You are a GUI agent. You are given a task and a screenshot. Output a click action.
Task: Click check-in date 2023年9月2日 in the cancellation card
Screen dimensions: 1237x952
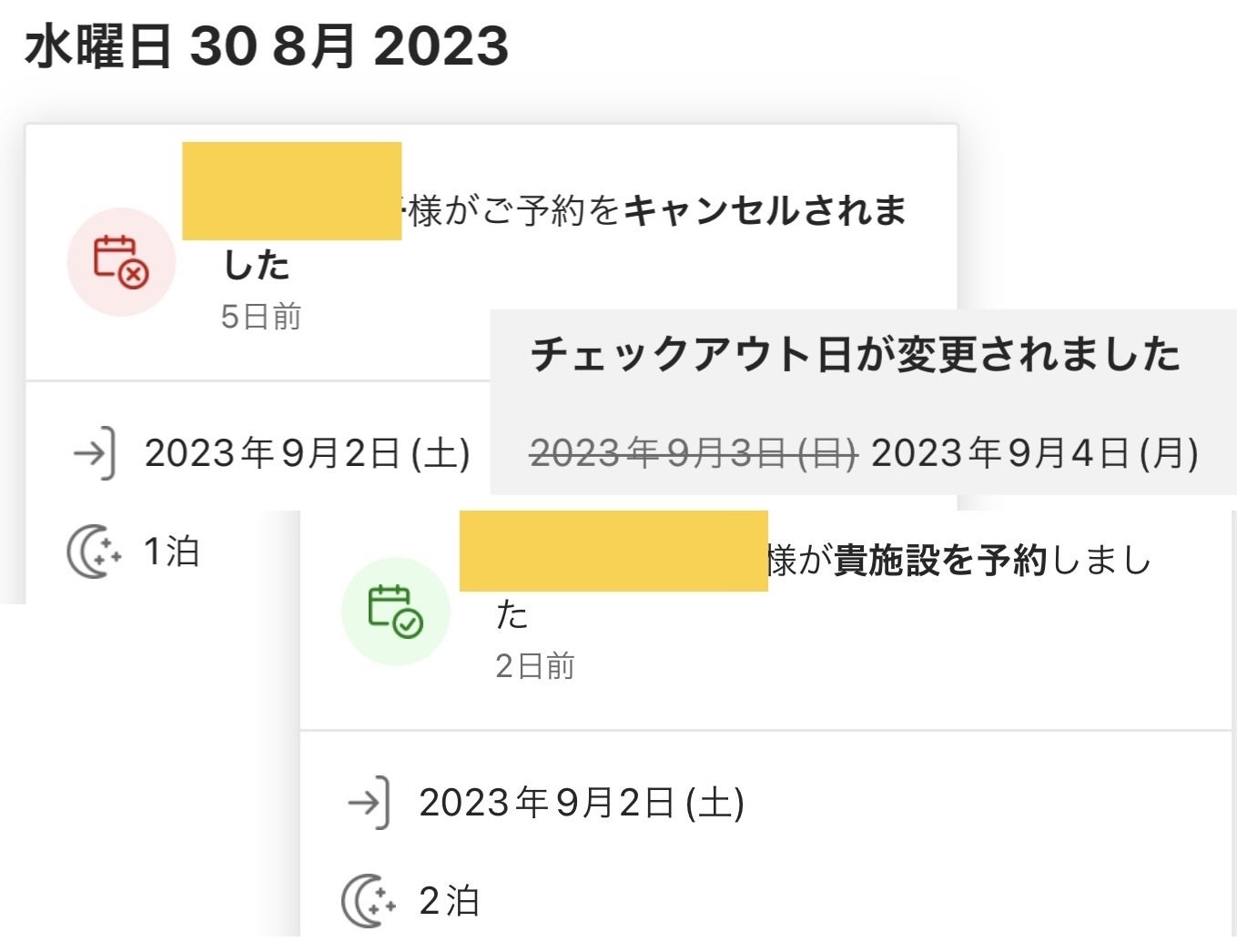coord(307,452)
